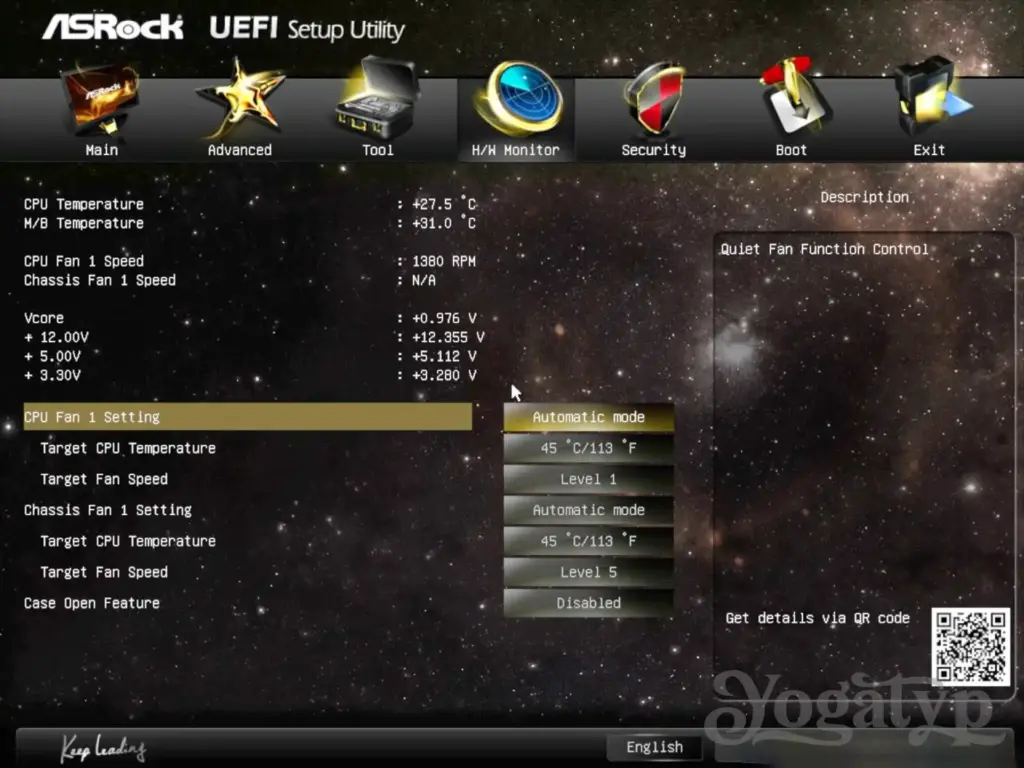
Task: Click the QR code image
Action: click(x=970, y=647)
